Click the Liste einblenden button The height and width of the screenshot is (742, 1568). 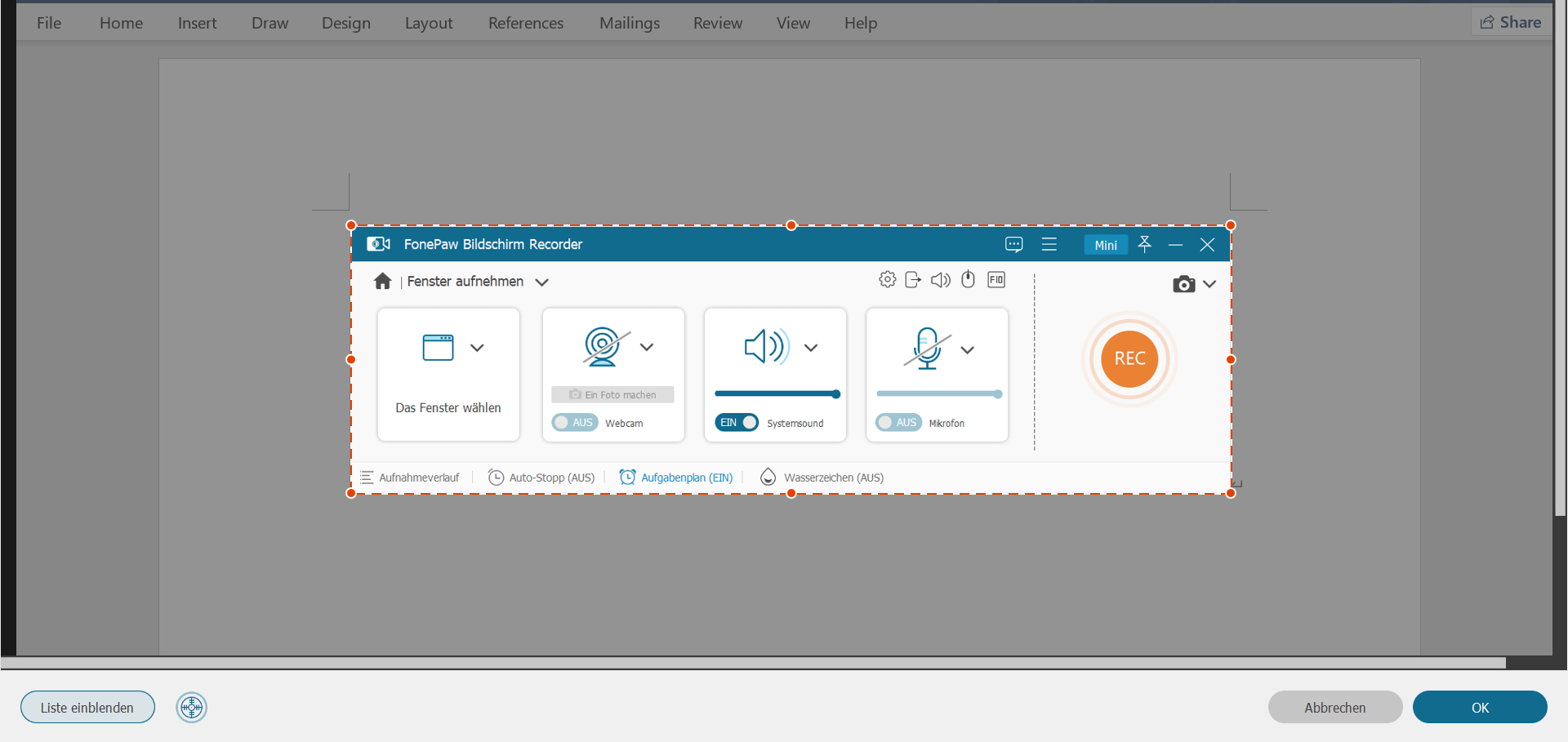click(x=87, y=707)
